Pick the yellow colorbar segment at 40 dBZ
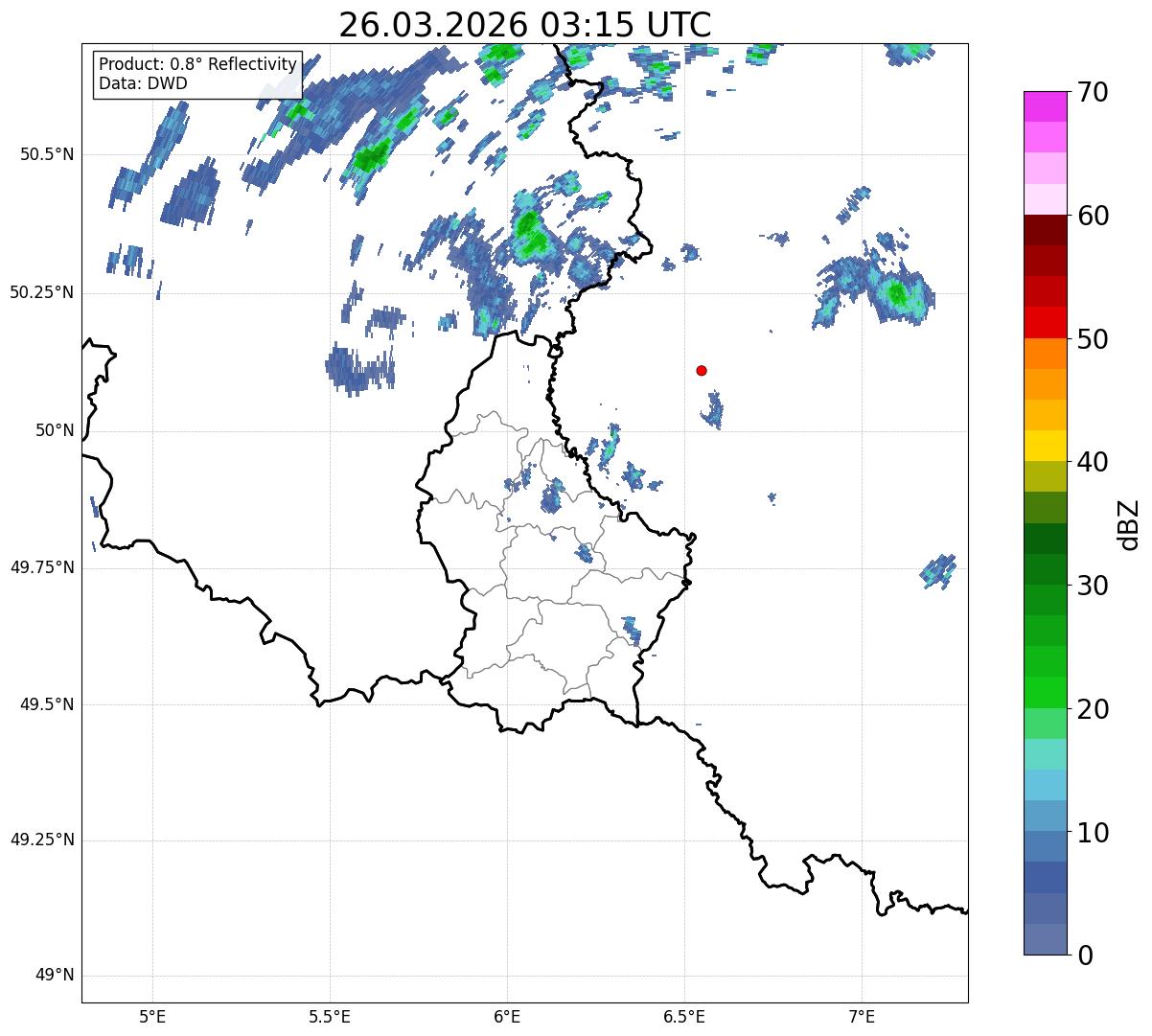Viewport: 1152px width, 1036px height. pyautogui.click(x=1045, y=446)
